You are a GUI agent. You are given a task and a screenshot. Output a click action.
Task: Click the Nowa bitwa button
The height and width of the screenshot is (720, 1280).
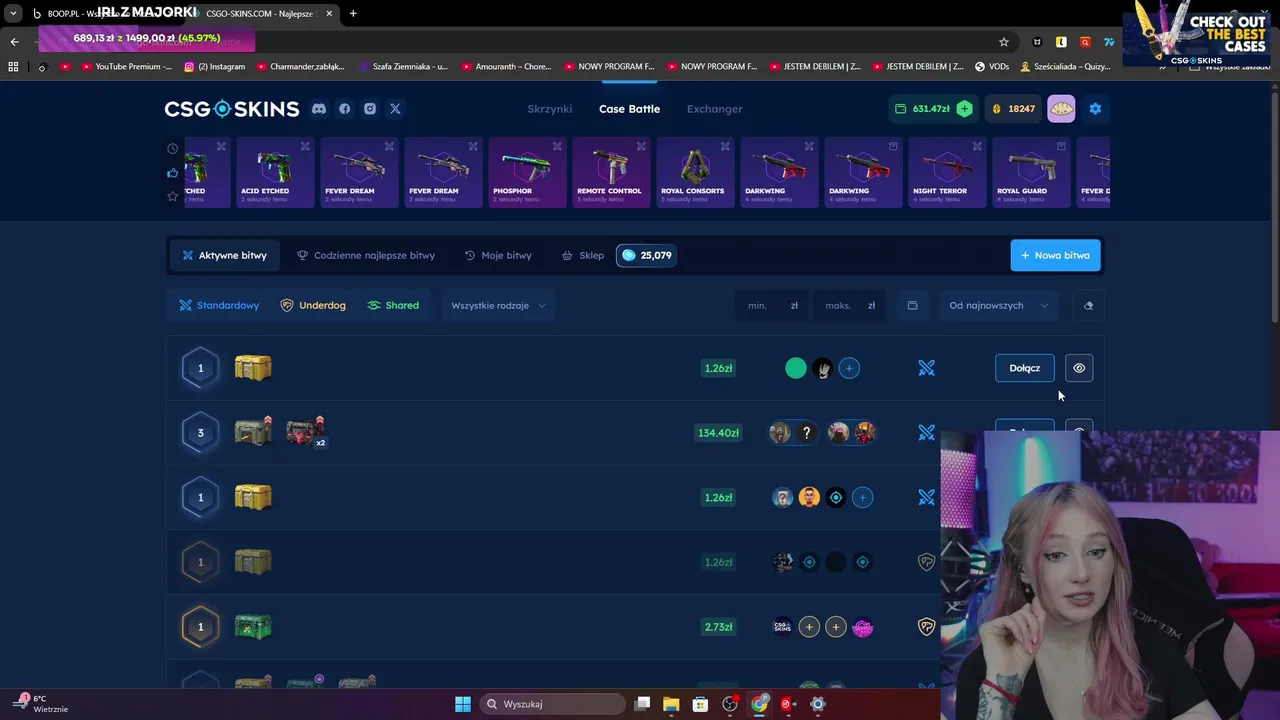[x=1055, y=255]
